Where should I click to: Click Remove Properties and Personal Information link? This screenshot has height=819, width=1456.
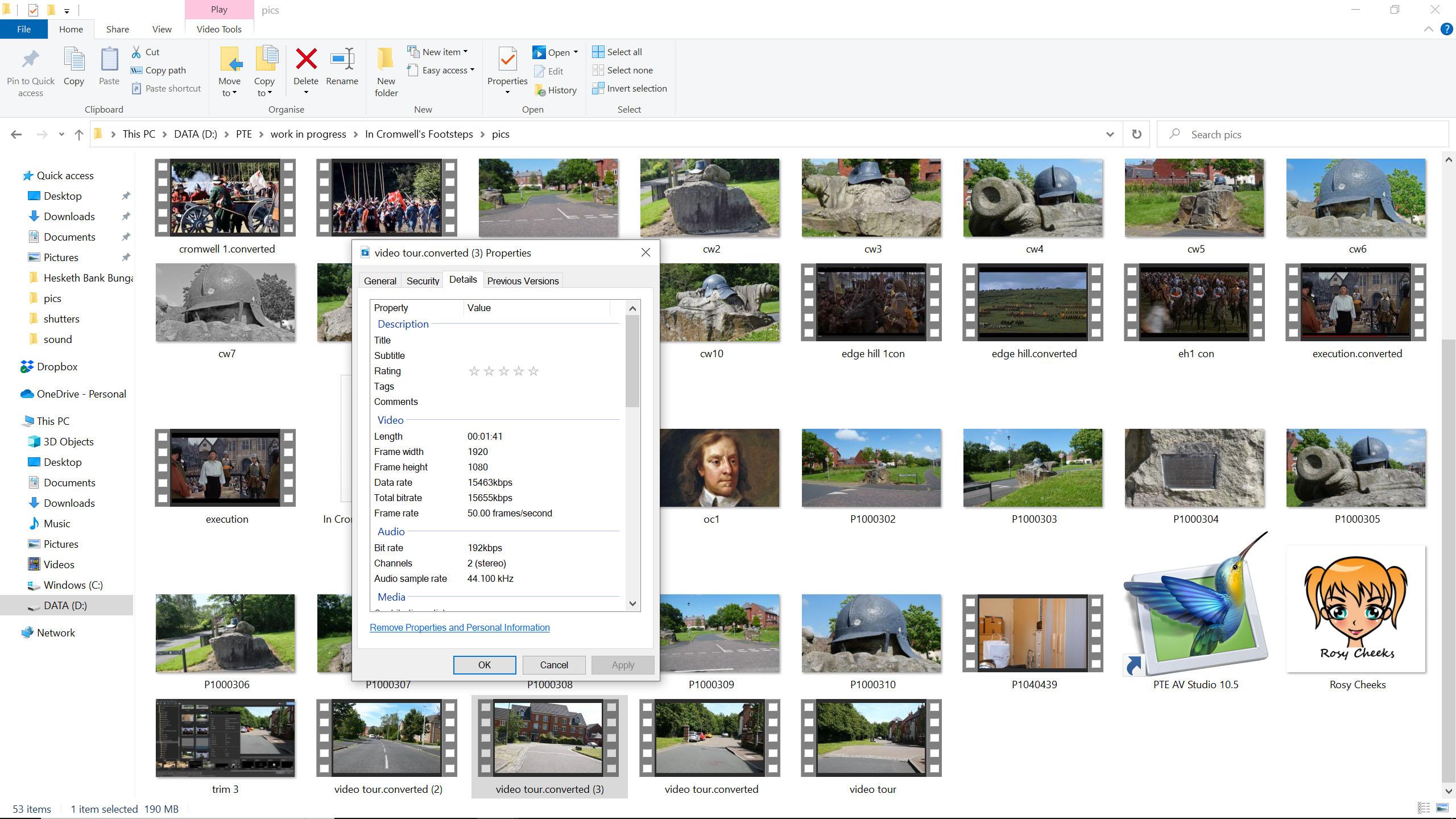(459, 627)
